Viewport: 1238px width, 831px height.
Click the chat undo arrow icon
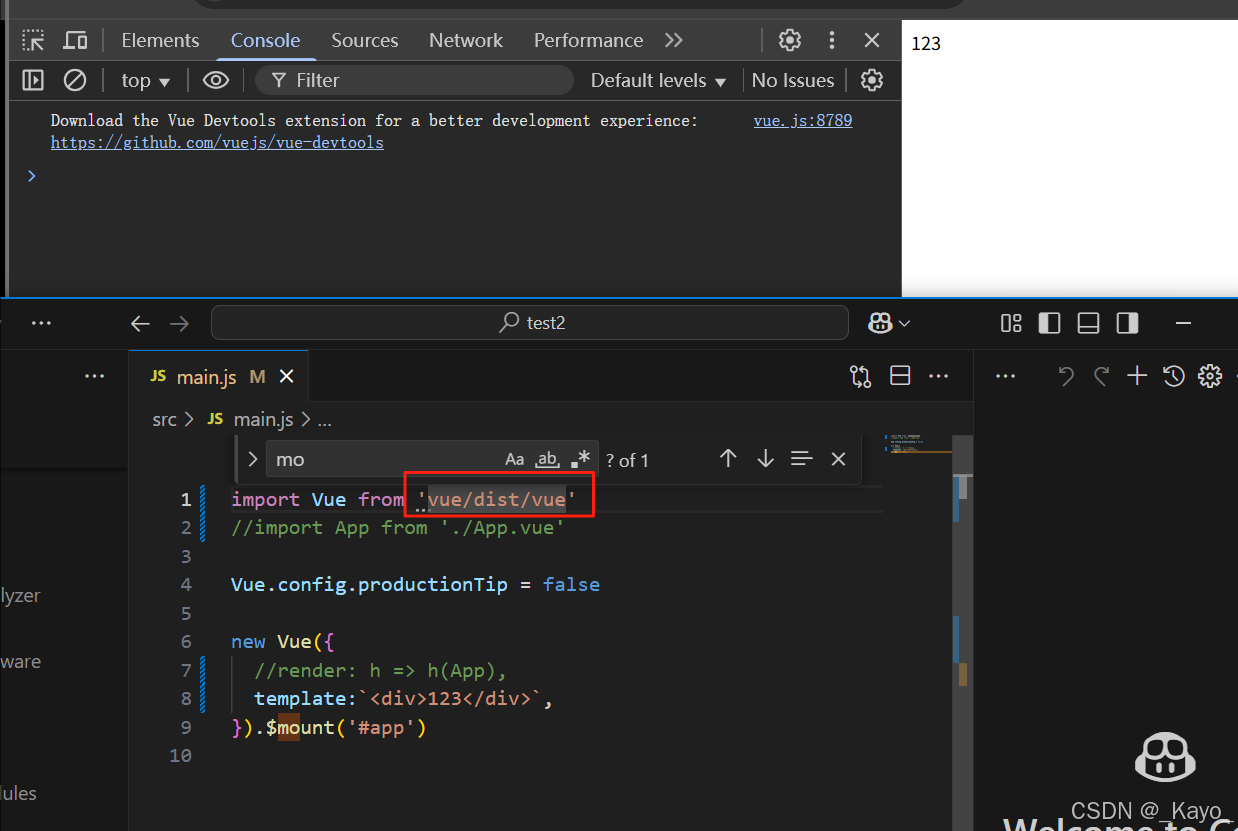click(1066, 376)
